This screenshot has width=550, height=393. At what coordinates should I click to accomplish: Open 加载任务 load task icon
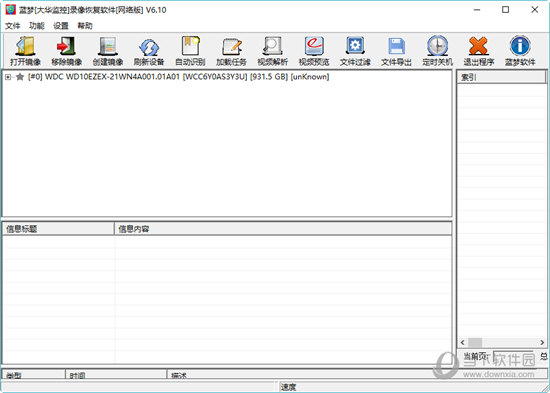(x=232, y=51)
